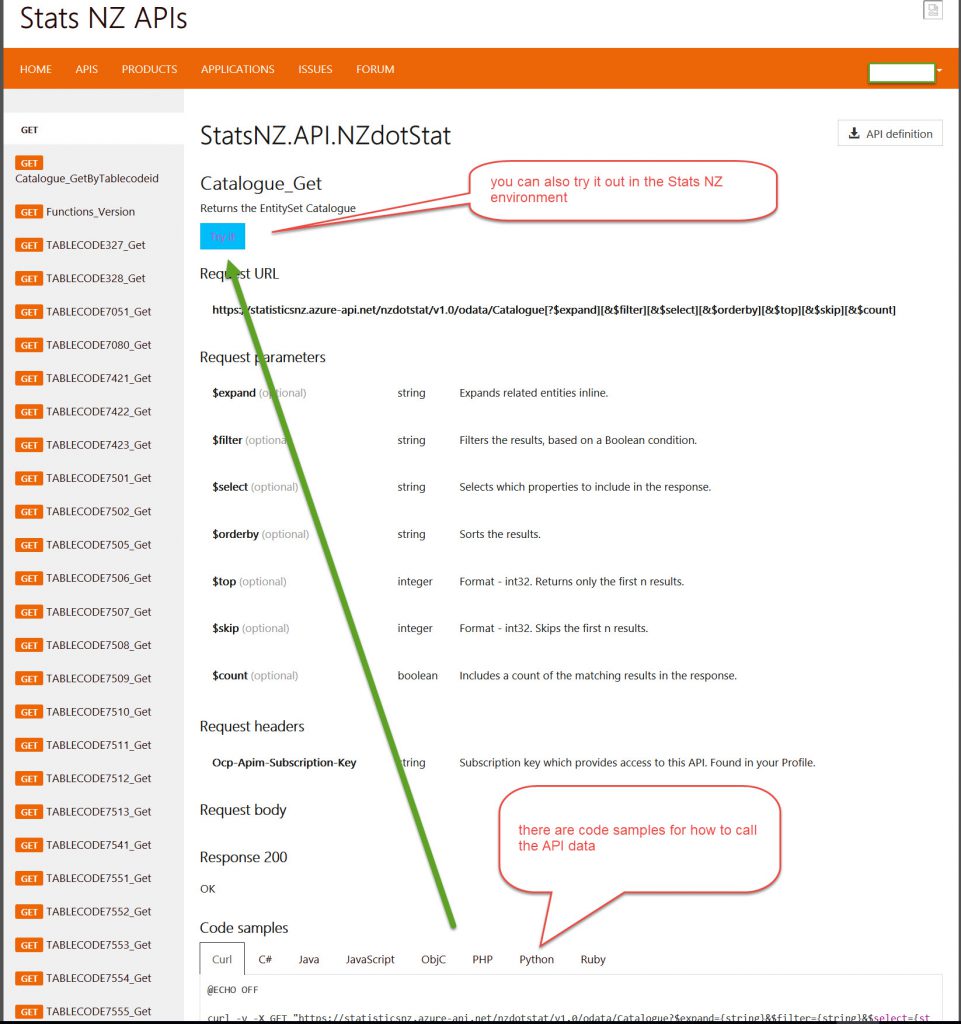Open the TABLECODE327_Get operation
Screen dimensions: 961x1024
point(95,245)
